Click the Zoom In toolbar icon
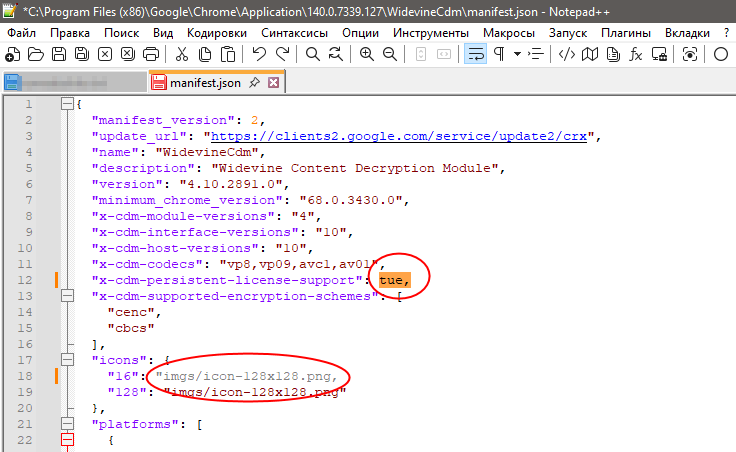The image size is (736, 452). coord(367,54)
